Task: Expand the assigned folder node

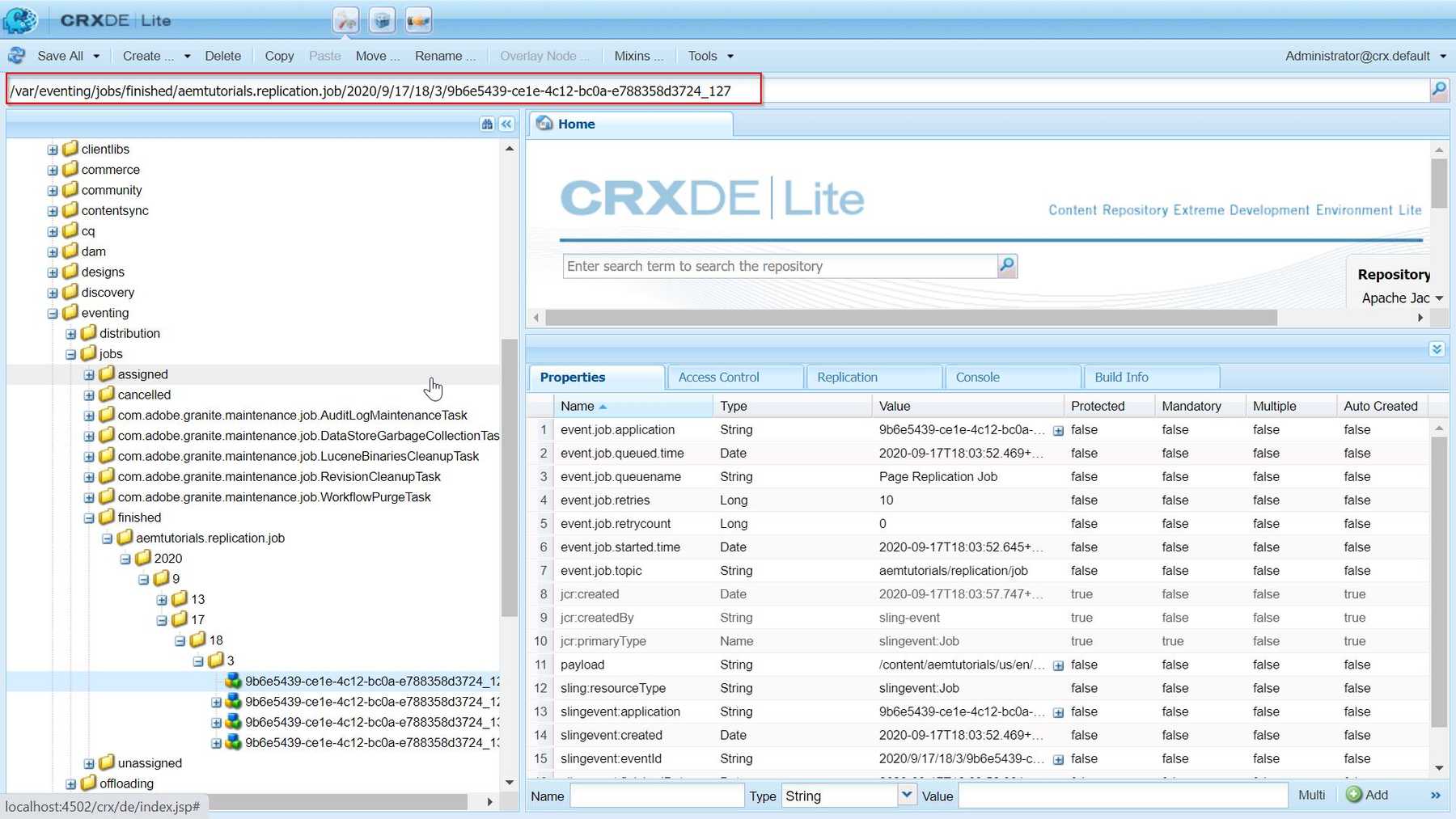Action: (89, 375)
